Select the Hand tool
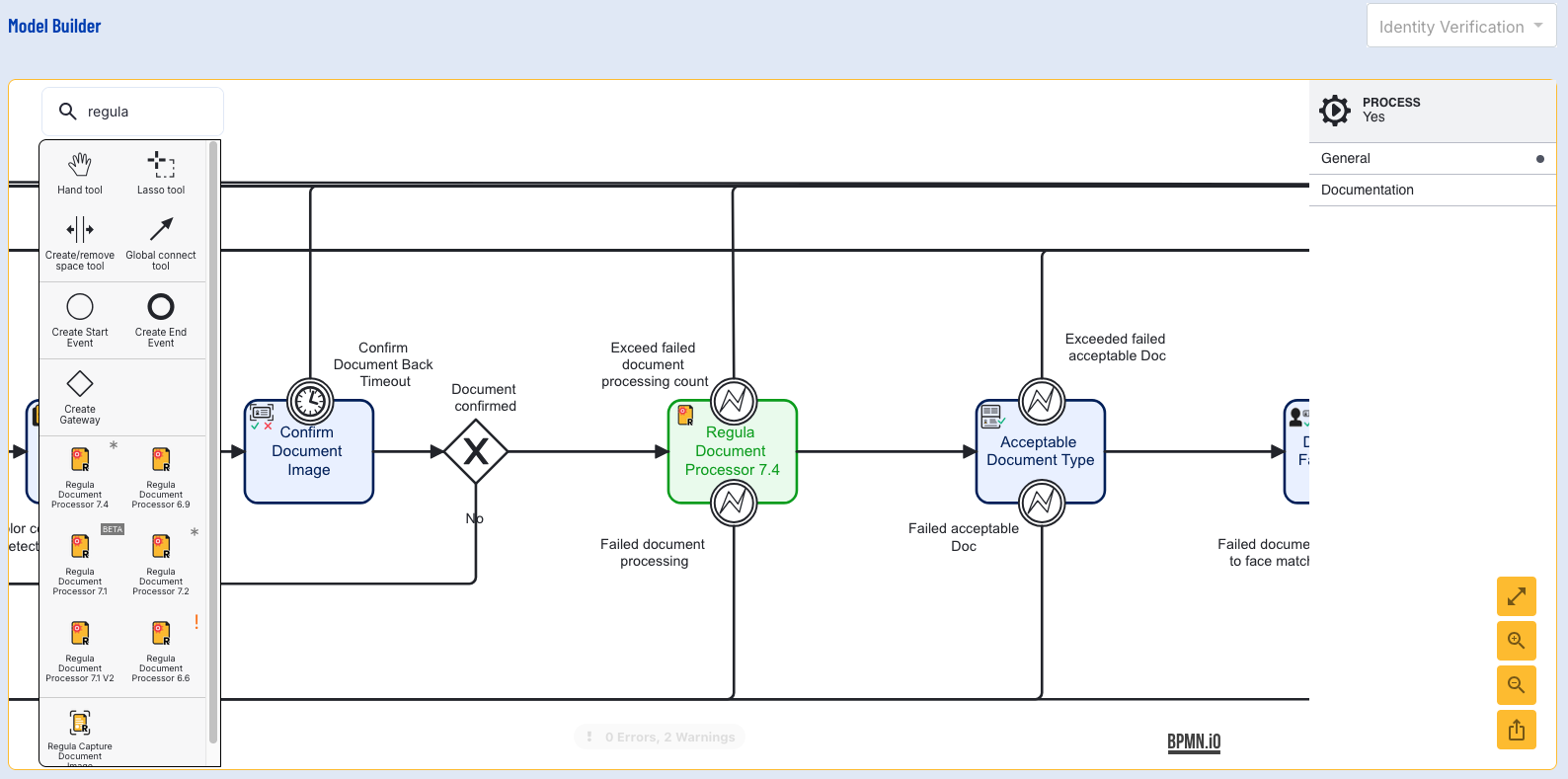This screenshot has width=1568, height=779. coord(80,174)
